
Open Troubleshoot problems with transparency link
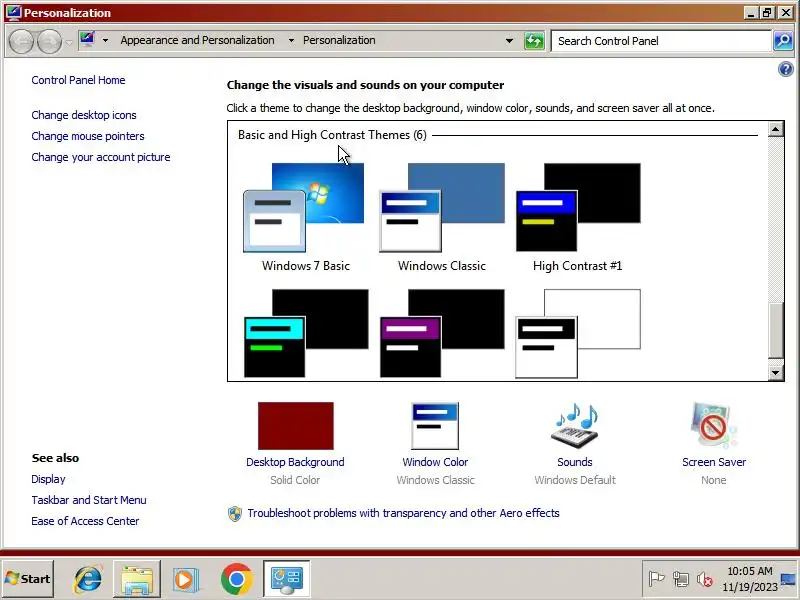[x=403, y=513]
